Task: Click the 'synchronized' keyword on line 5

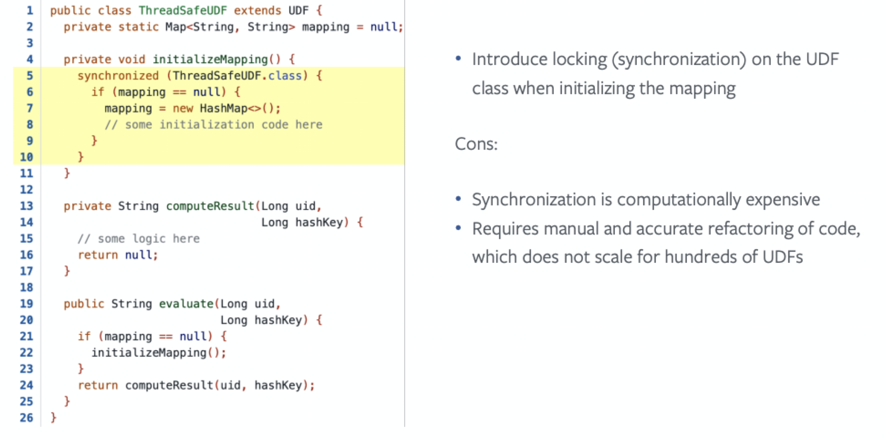Action: tap(118, 76)
